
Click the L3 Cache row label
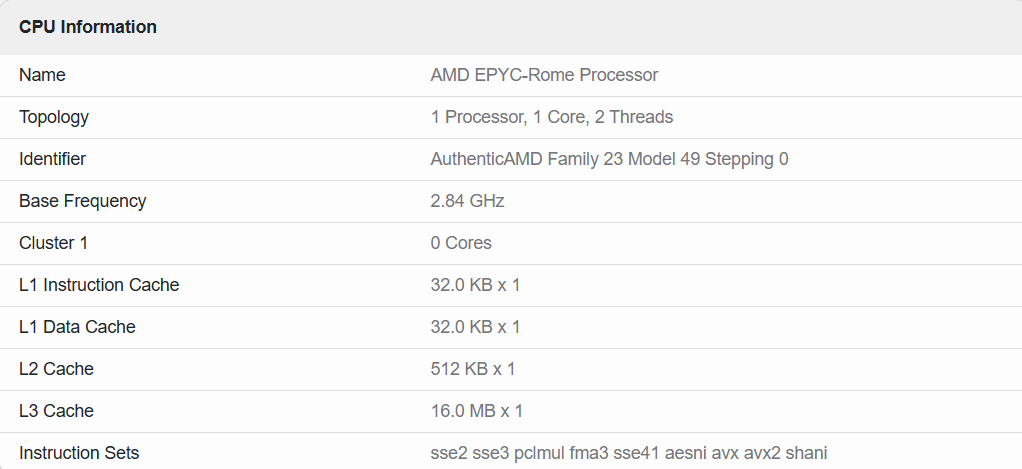coord(56,411)
